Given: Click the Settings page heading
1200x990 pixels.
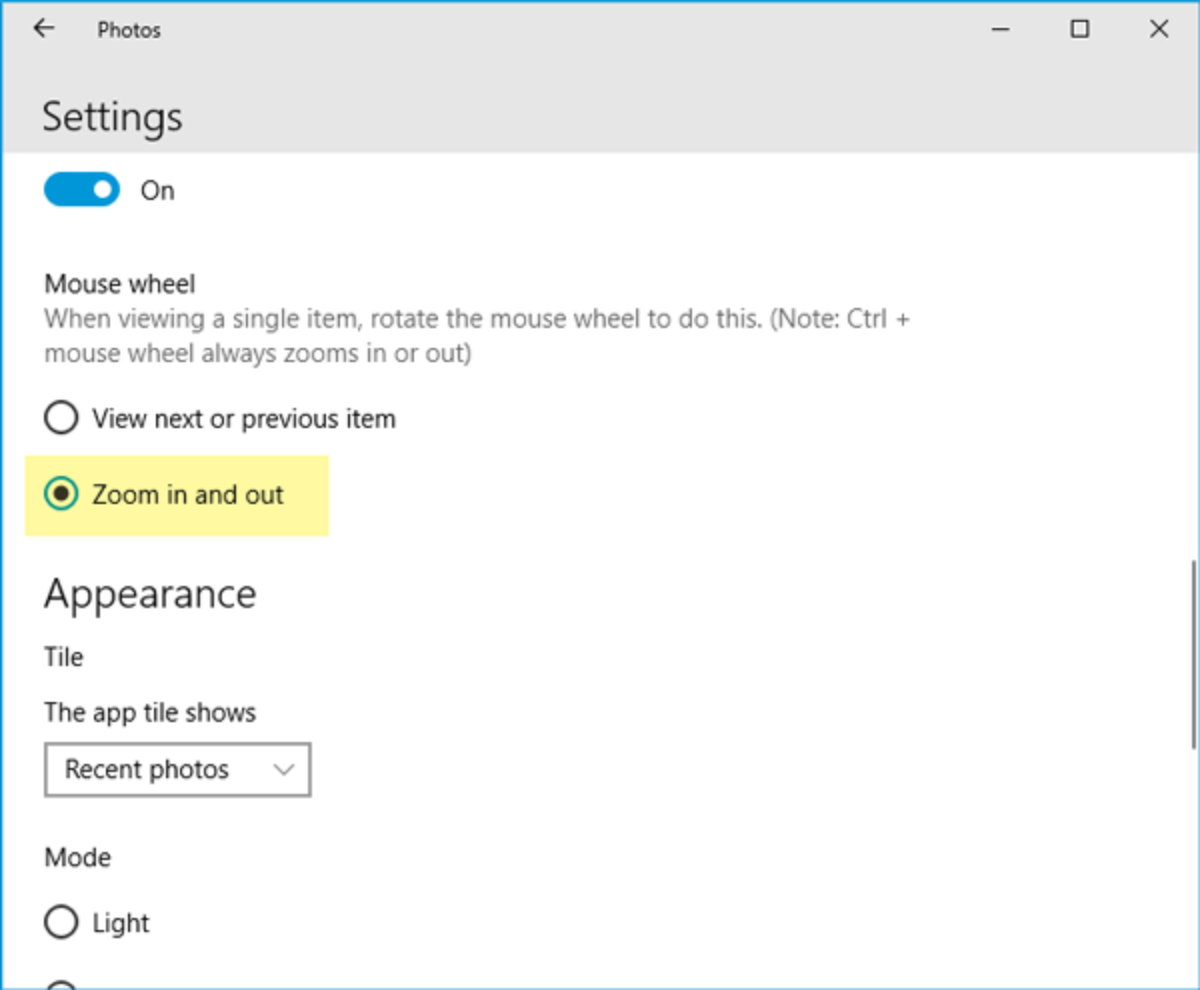Looking at the screenshot, I should (112, 117).
